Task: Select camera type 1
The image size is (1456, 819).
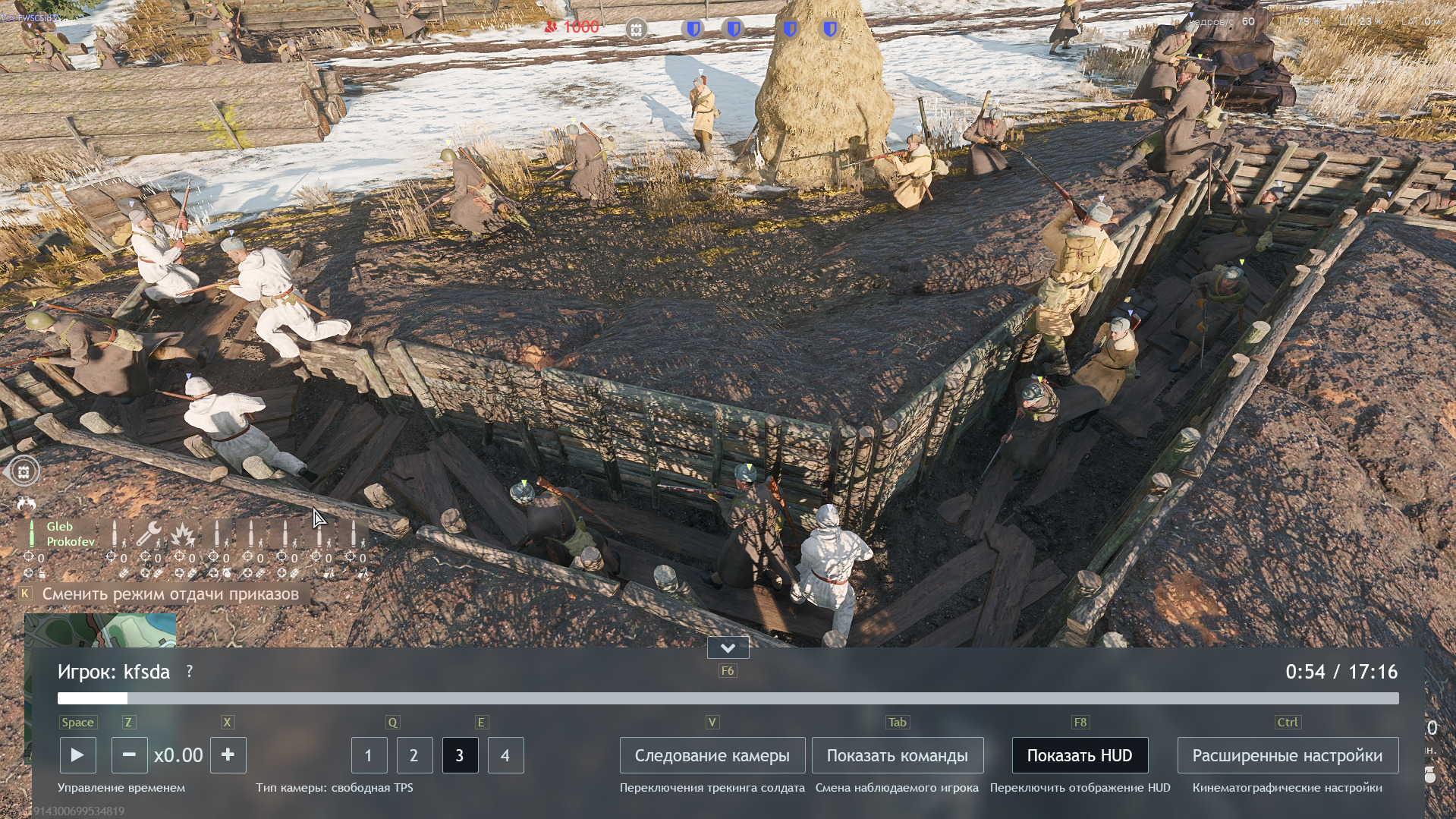Action: tap(369, 755)
